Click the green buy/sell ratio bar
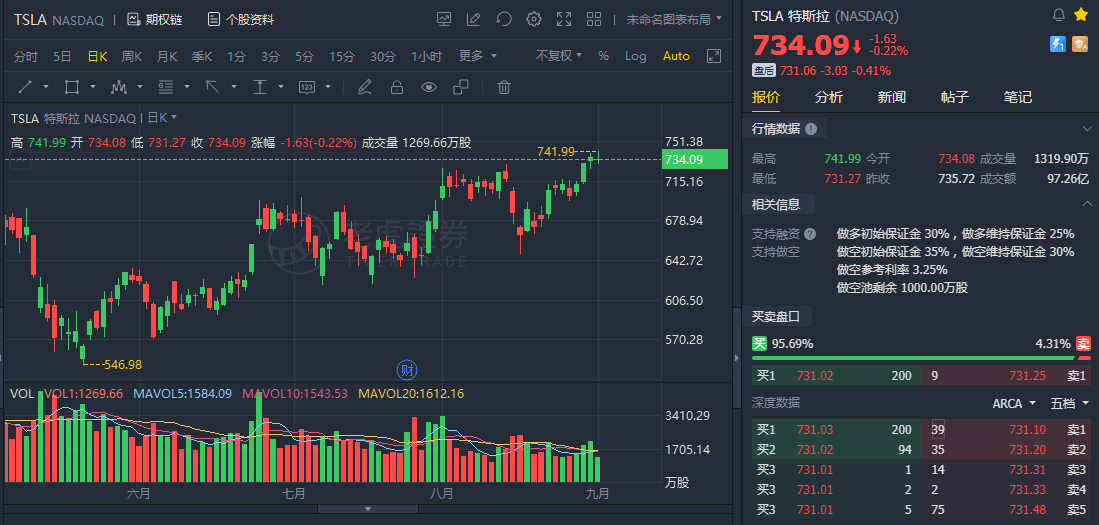Image resolution: width=1099 pixels, height=525 pixels. tap(913, 357)
